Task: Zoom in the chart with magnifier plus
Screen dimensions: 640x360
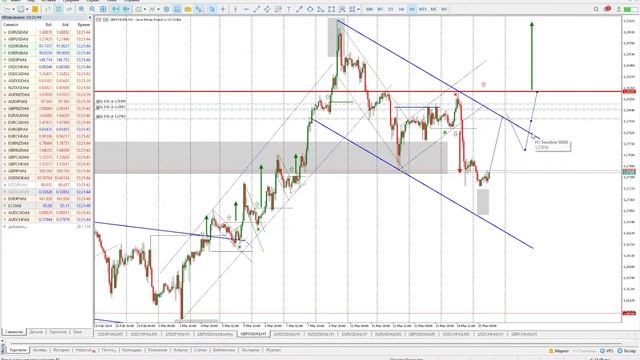Action: (x=82, y=9)
